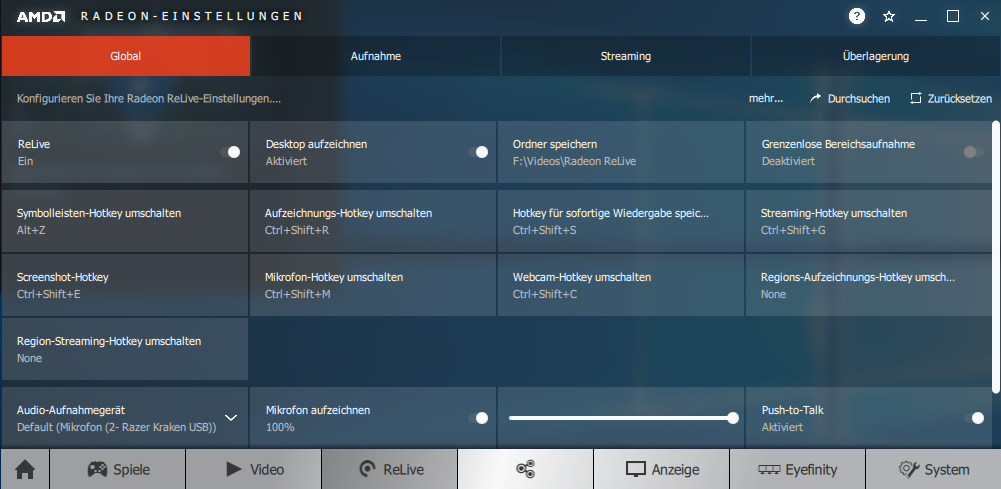
Task: Click the Ctrl+Shift+S hotkey value
Action: [545, 230]
